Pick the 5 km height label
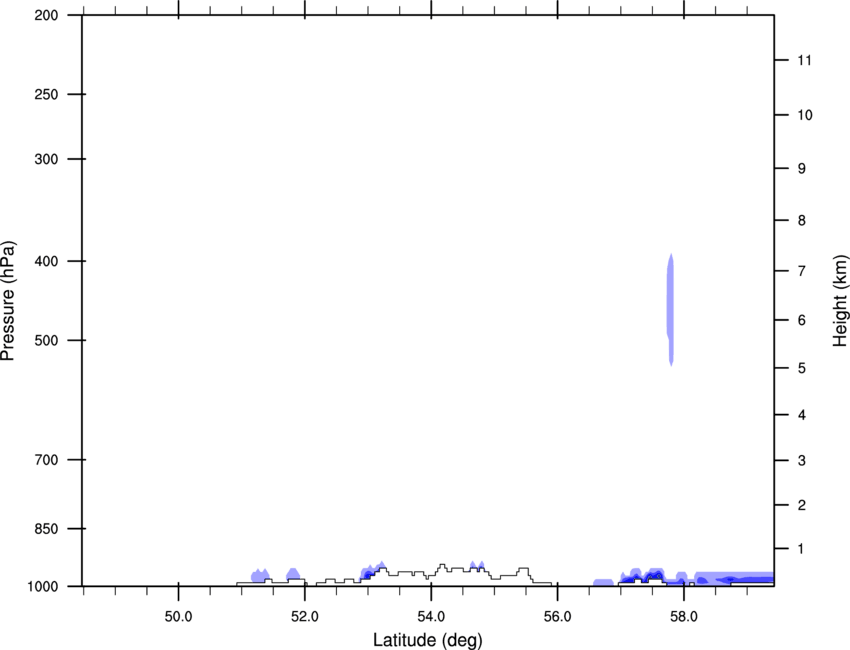Screen dimensions: 850x650 click(802, 368)
